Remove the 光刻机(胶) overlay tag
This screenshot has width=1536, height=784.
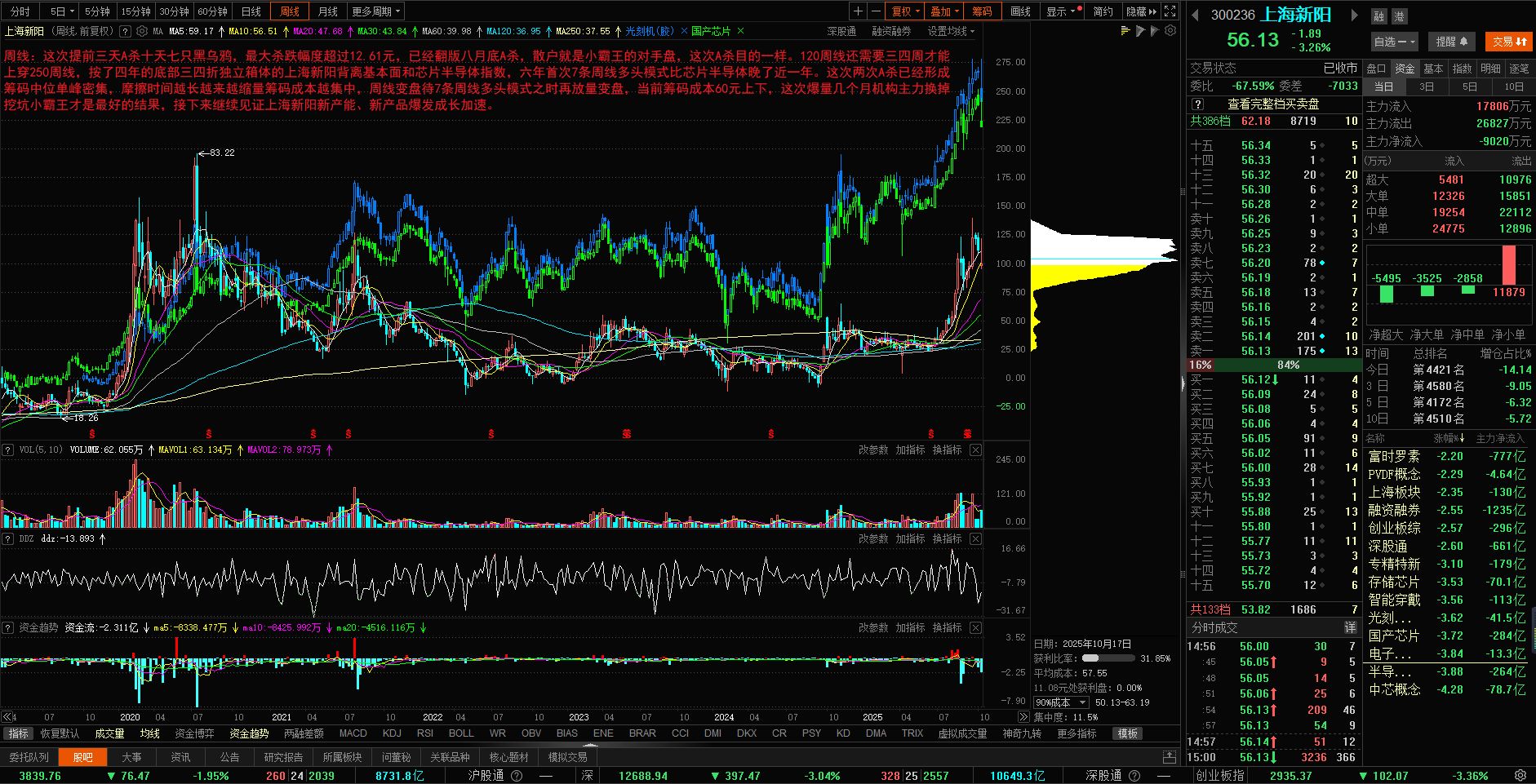coord(684,31)
